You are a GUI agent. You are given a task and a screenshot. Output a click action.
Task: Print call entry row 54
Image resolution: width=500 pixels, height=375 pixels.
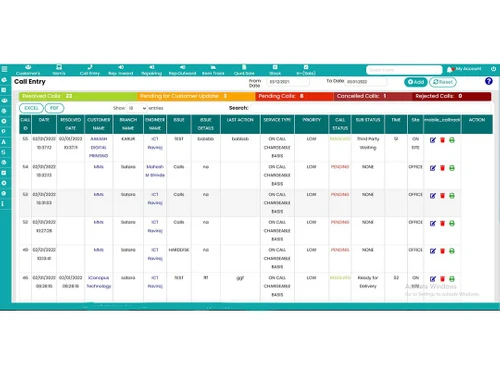452,168
